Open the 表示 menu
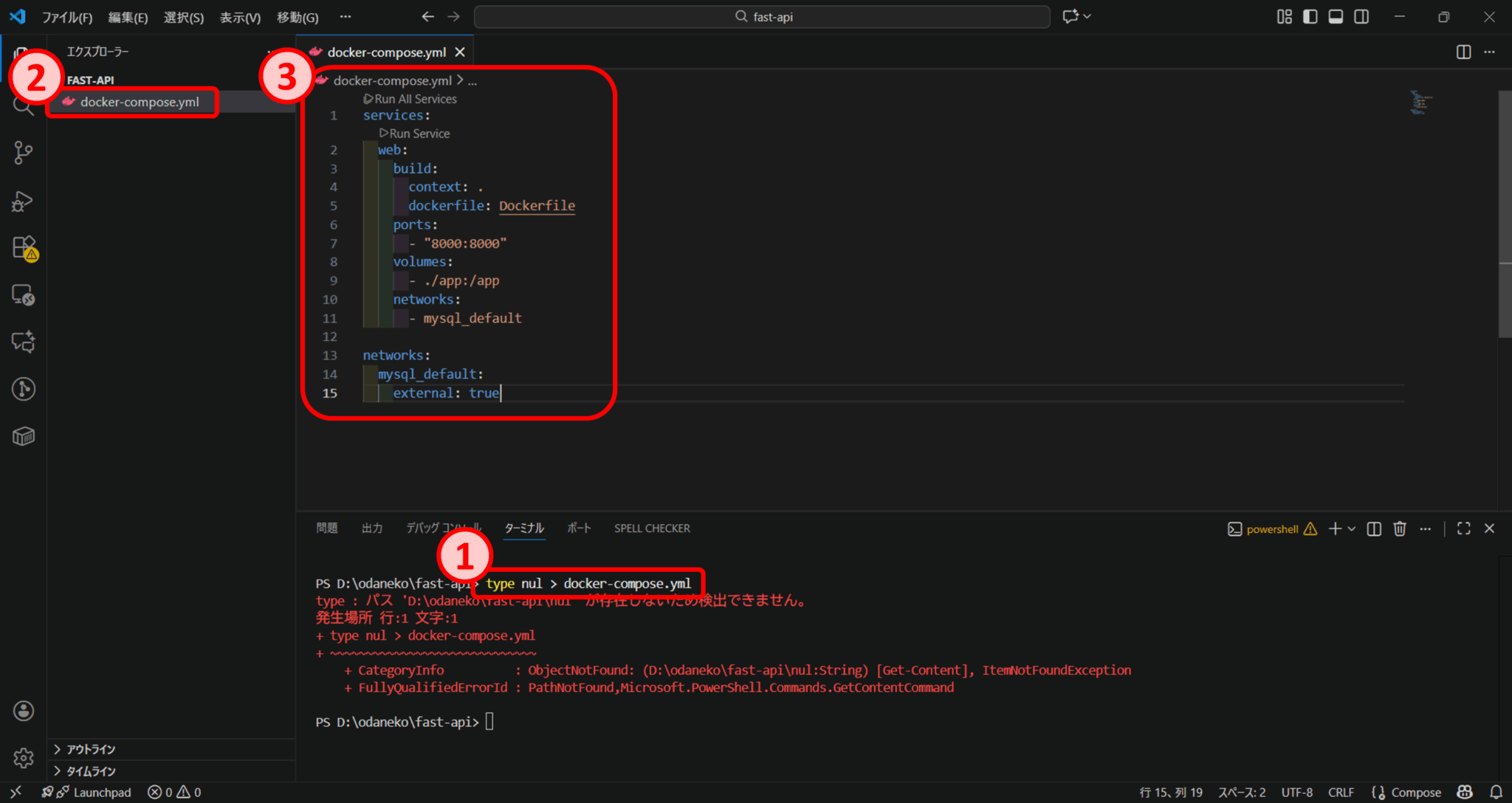Viewport: 1512px width, 803px height. pyautogui.click(x=239, y=16)
